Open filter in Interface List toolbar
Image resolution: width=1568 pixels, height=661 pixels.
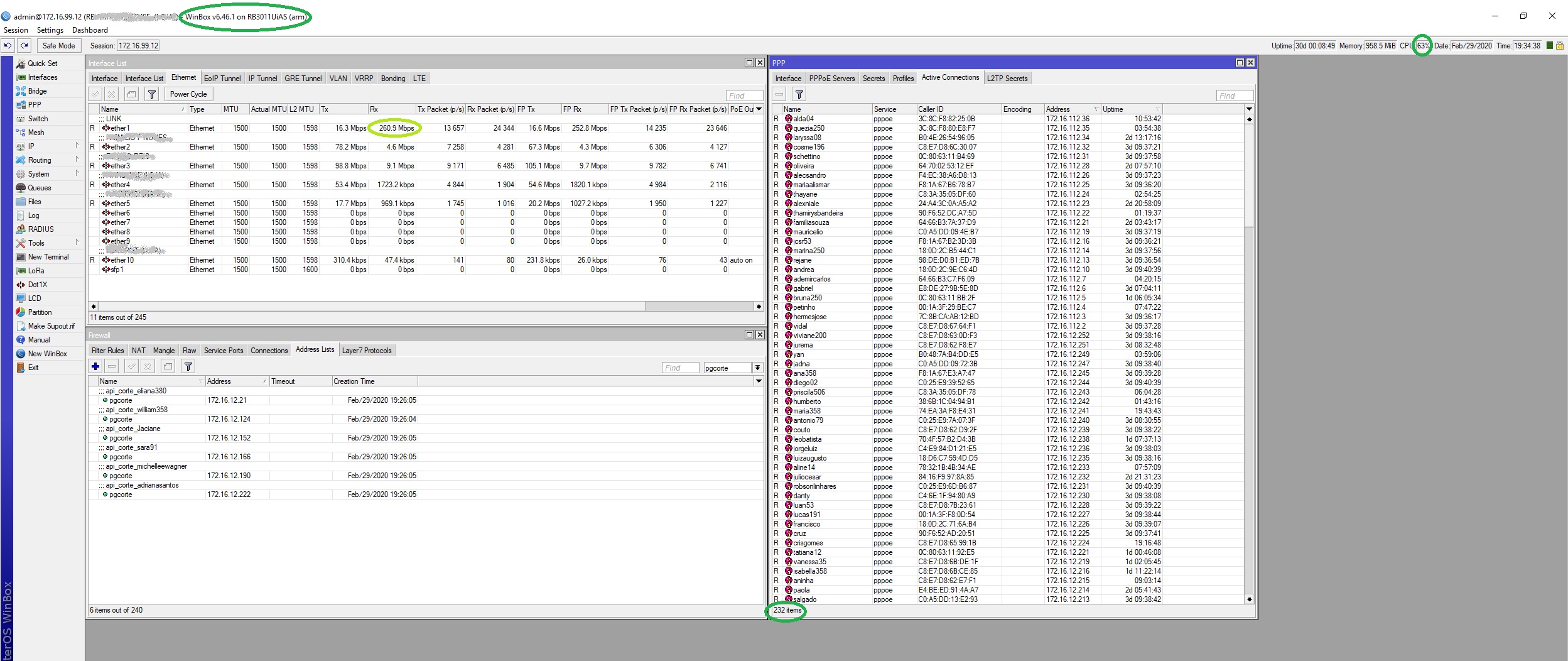pos(152,94)
